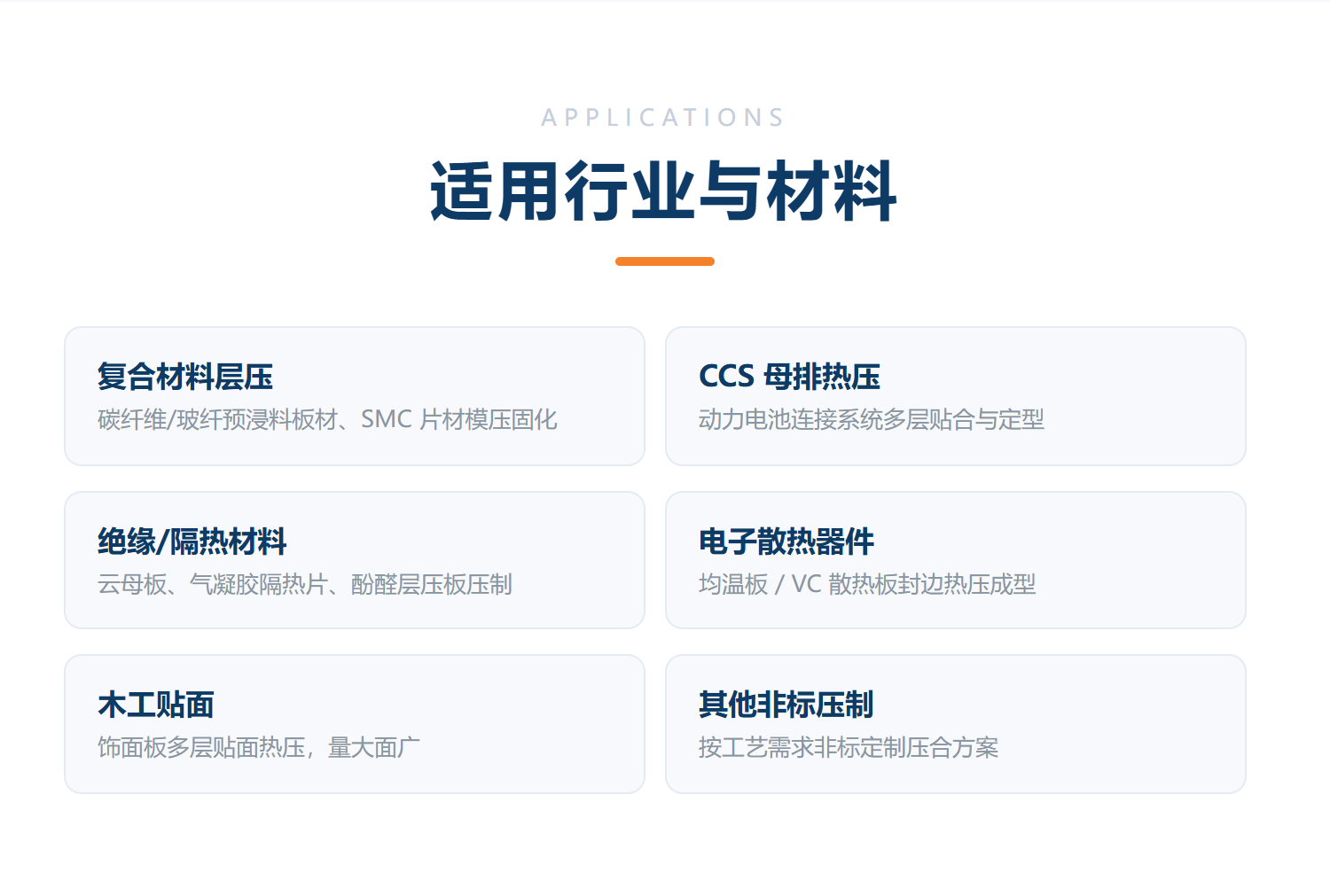Screen dimensions: 1330x896
Task: Select the '电子散热器件' card title
Action: (786, 541)
